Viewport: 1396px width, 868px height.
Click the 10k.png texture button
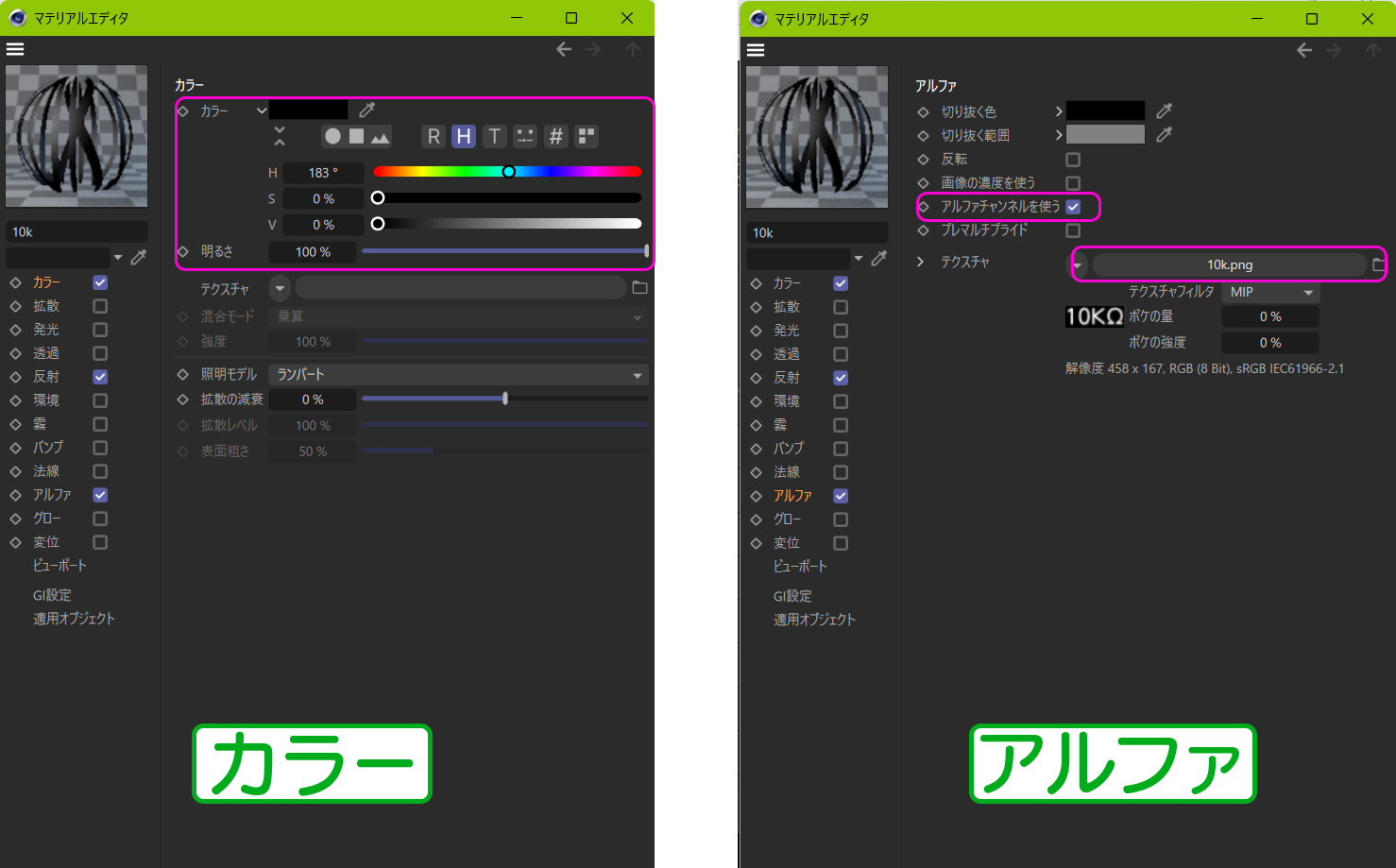(x=1229, y=265)
